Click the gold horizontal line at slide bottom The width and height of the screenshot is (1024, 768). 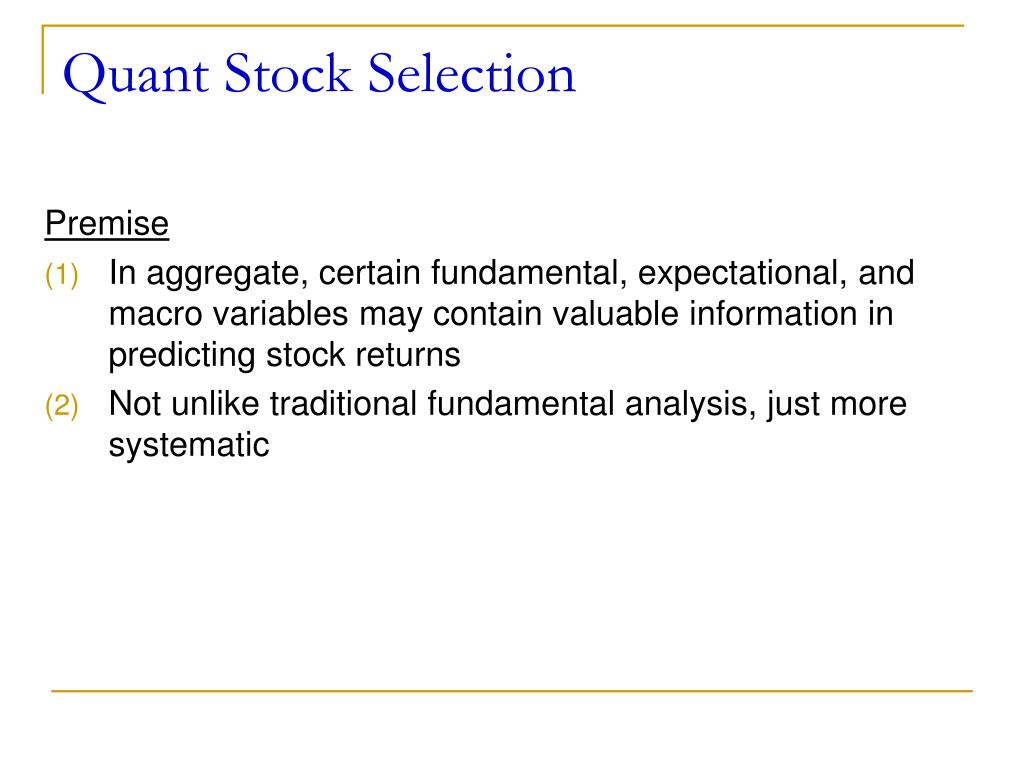click(511, 690)
